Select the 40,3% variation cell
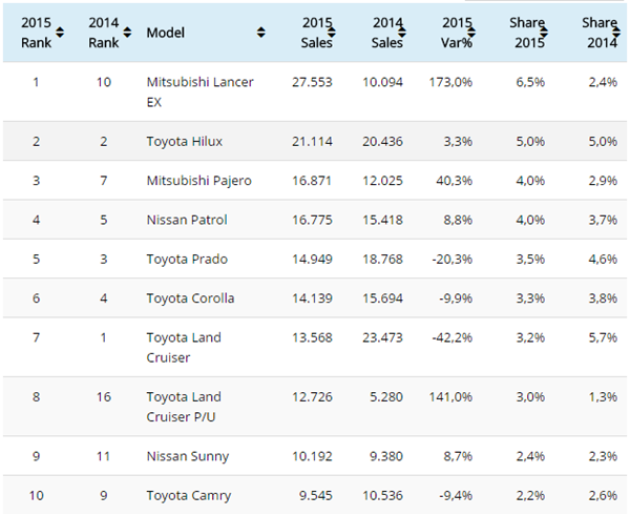The height and width of the screenshot is (515, 630). click(454, 181)
